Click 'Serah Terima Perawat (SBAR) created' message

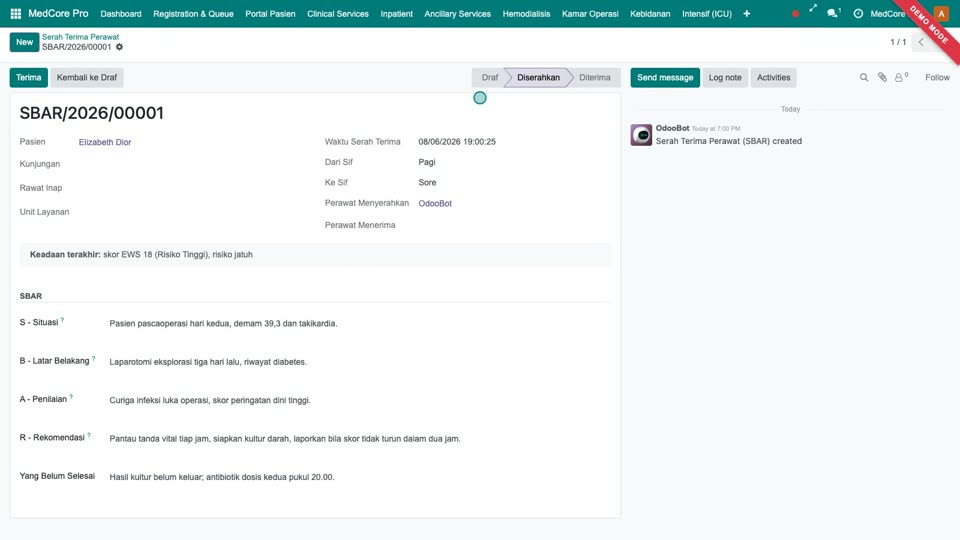(729, 141)
